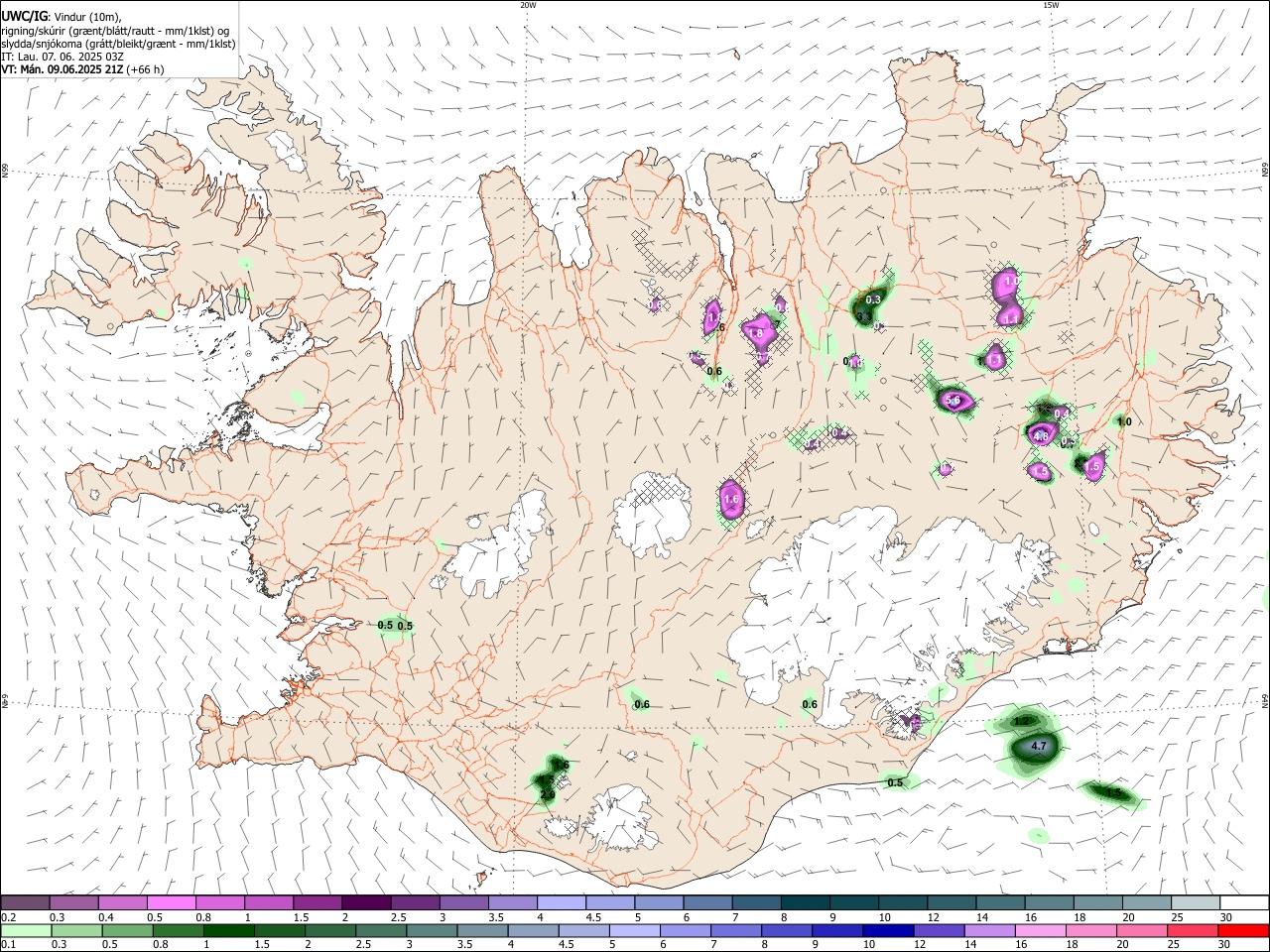Select the snow scale swatch between 0.2 and 0.3

pos(25,902)
